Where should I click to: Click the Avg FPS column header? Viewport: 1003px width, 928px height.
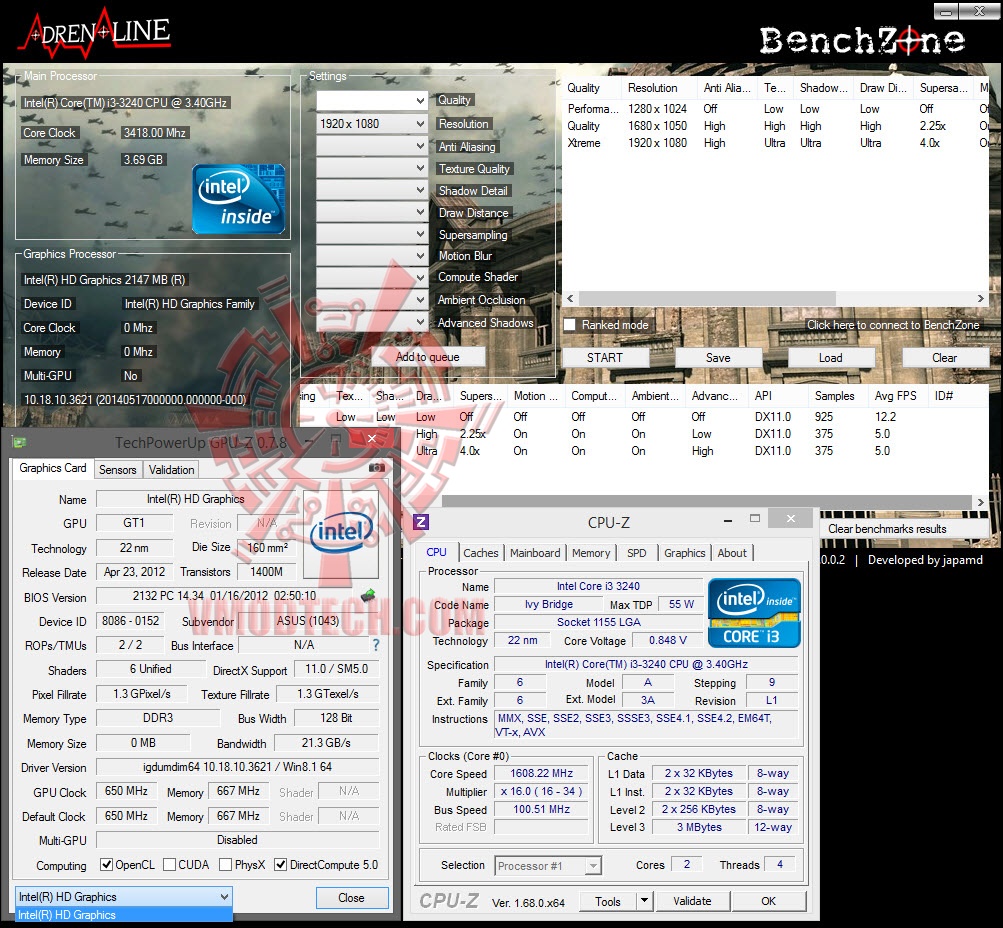[x=896, y=396]
